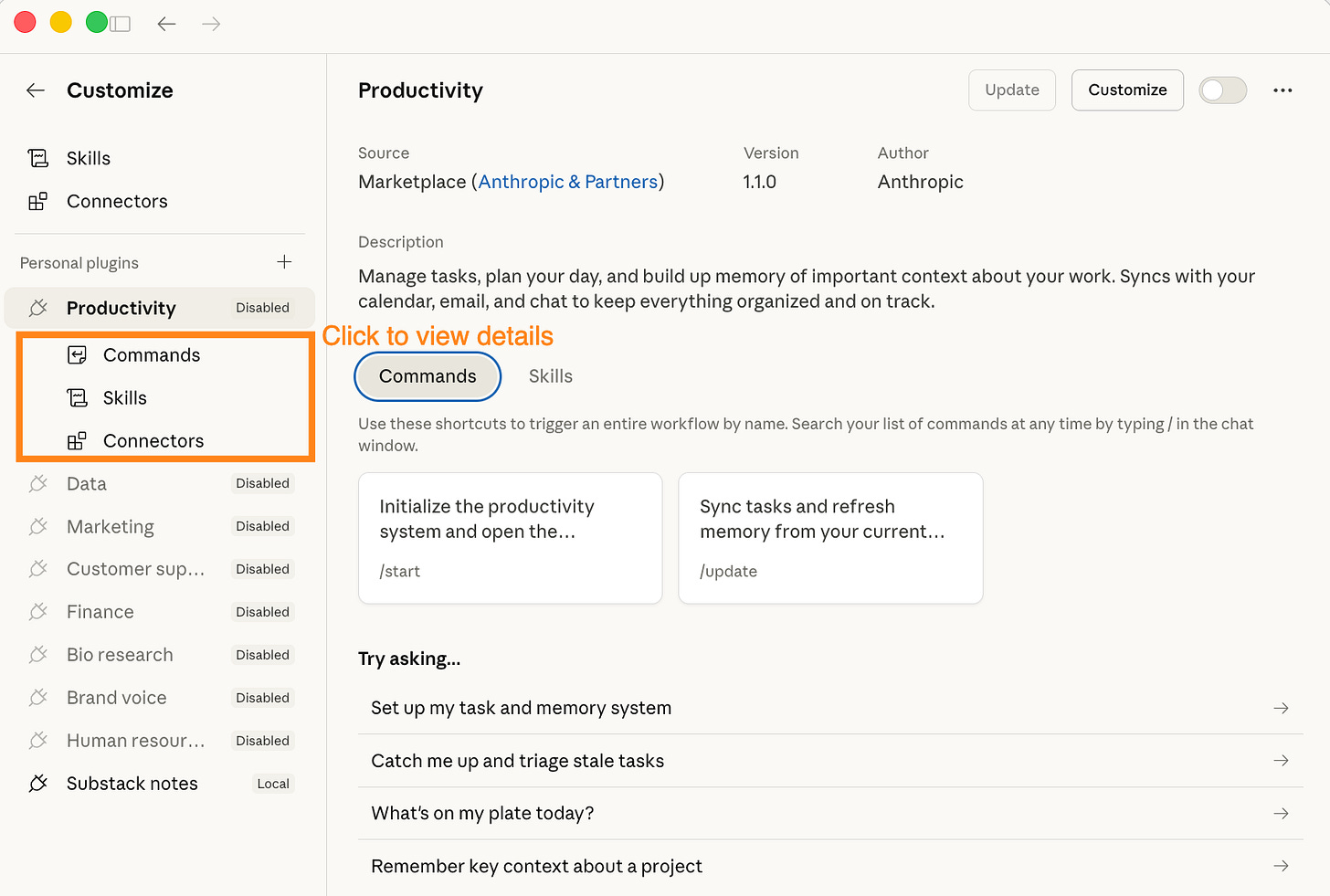
Task: Go back using the title bar left arrow
Action: [166, 24]
